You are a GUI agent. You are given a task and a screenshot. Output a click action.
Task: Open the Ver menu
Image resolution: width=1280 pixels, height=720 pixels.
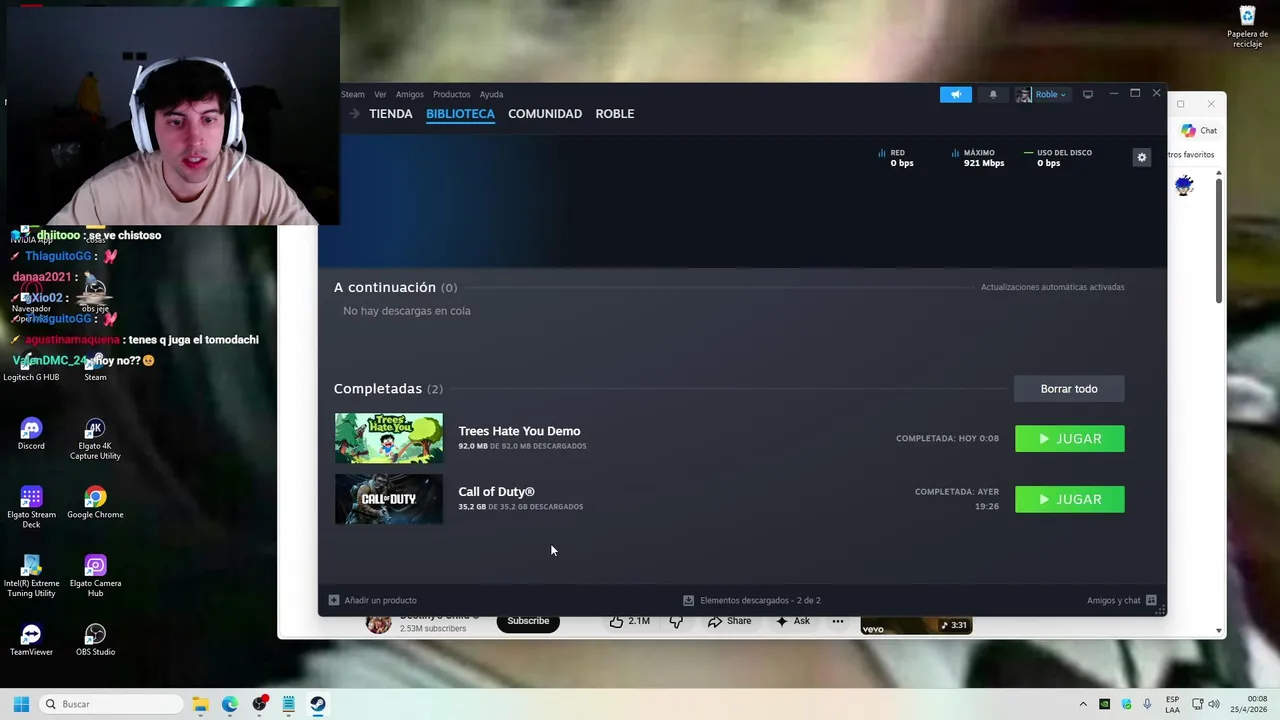pos(380,94)
